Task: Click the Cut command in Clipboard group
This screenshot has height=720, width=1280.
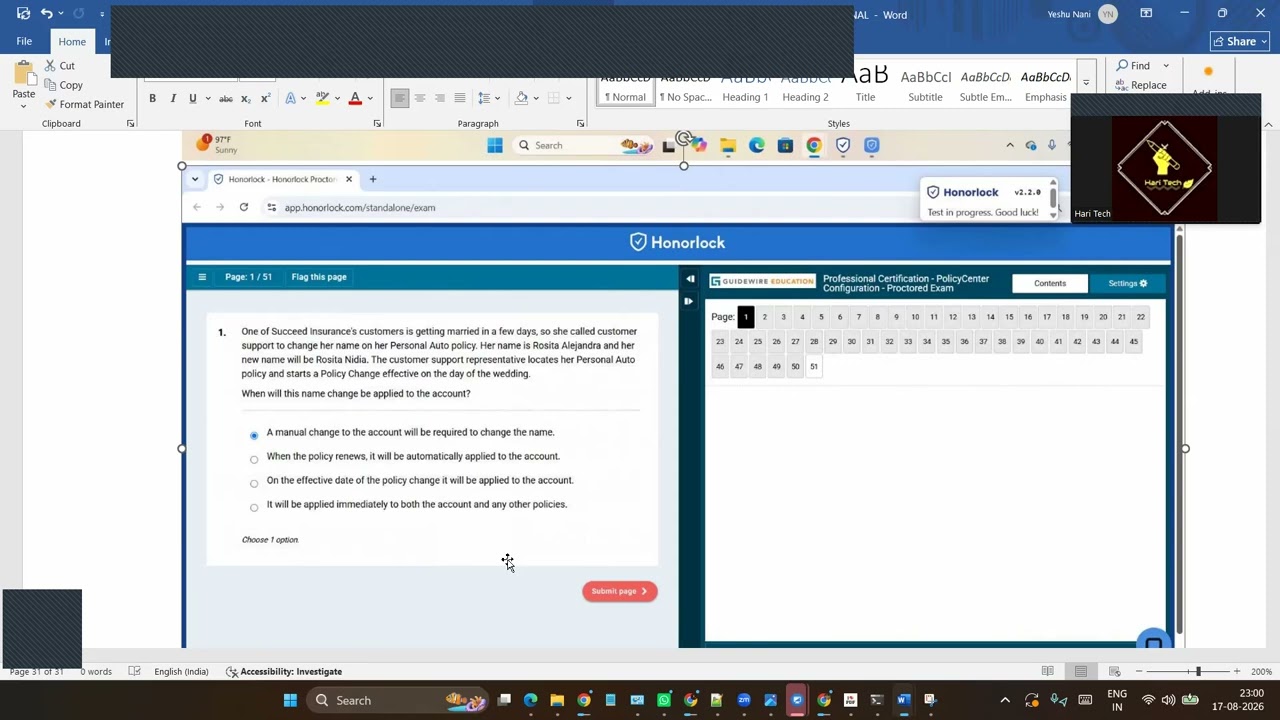Action: click(x=58, y=66)
